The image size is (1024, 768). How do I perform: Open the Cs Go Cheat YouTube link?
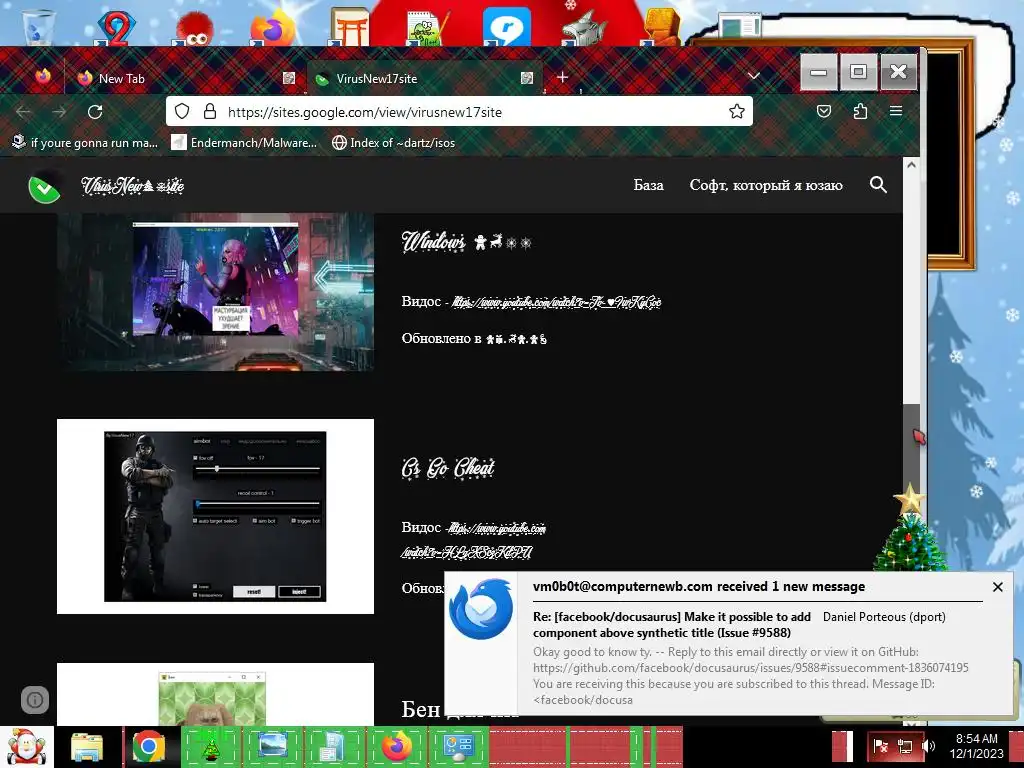[475, 539]
